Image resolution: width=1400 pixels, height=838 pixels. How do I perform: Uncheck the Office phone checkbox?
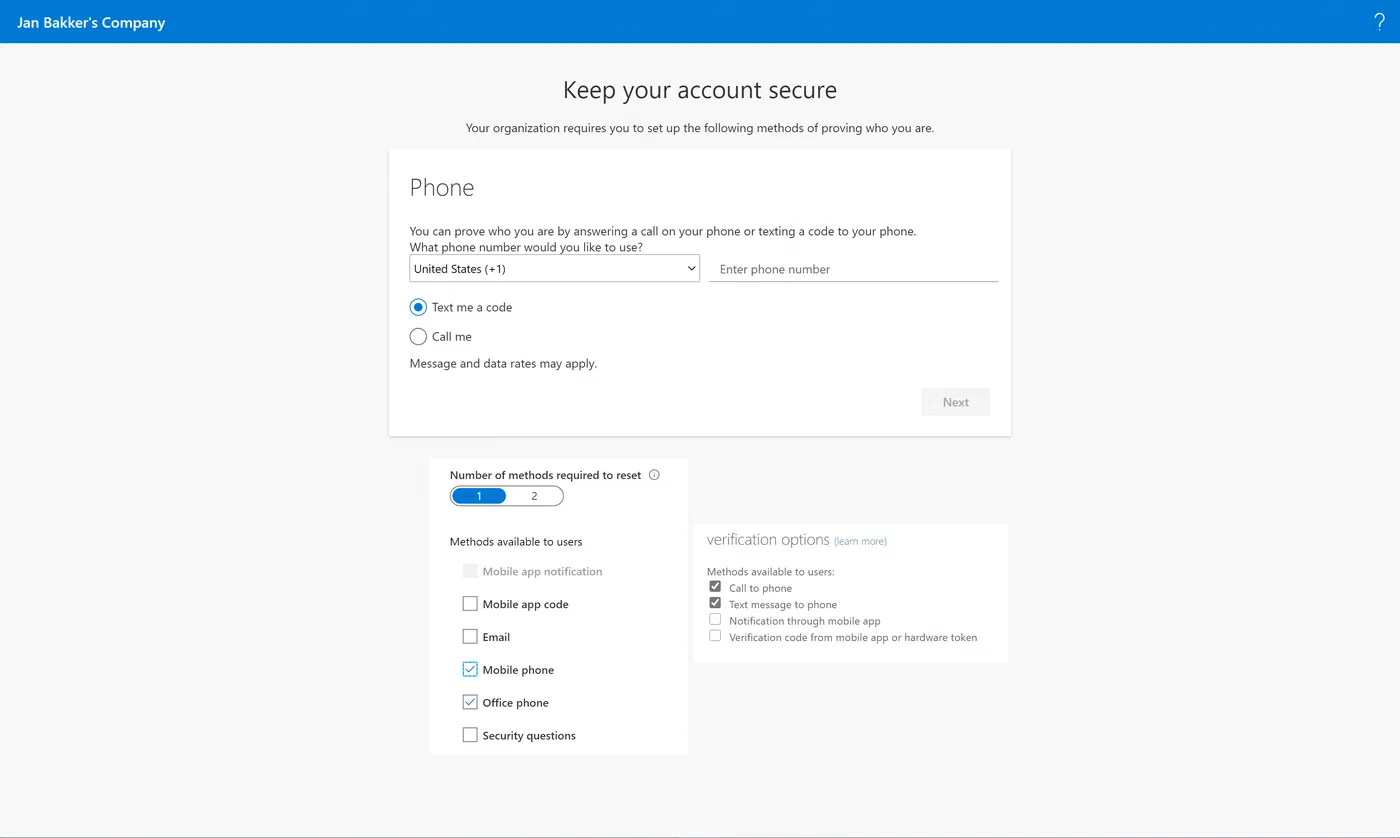[470, 702]
